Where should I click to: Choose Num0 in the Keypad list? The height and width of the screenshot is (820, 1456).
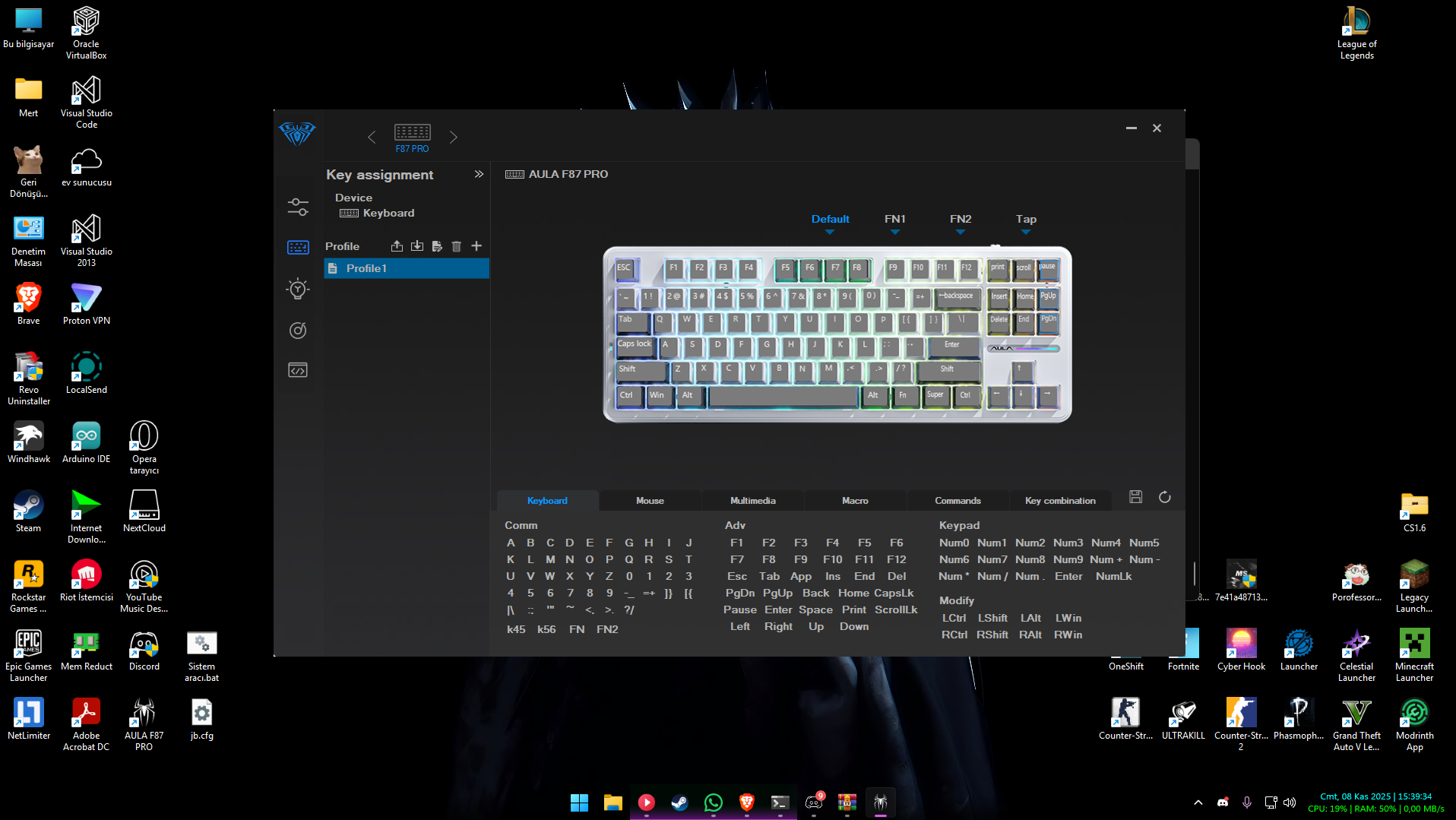pos(954,543)
